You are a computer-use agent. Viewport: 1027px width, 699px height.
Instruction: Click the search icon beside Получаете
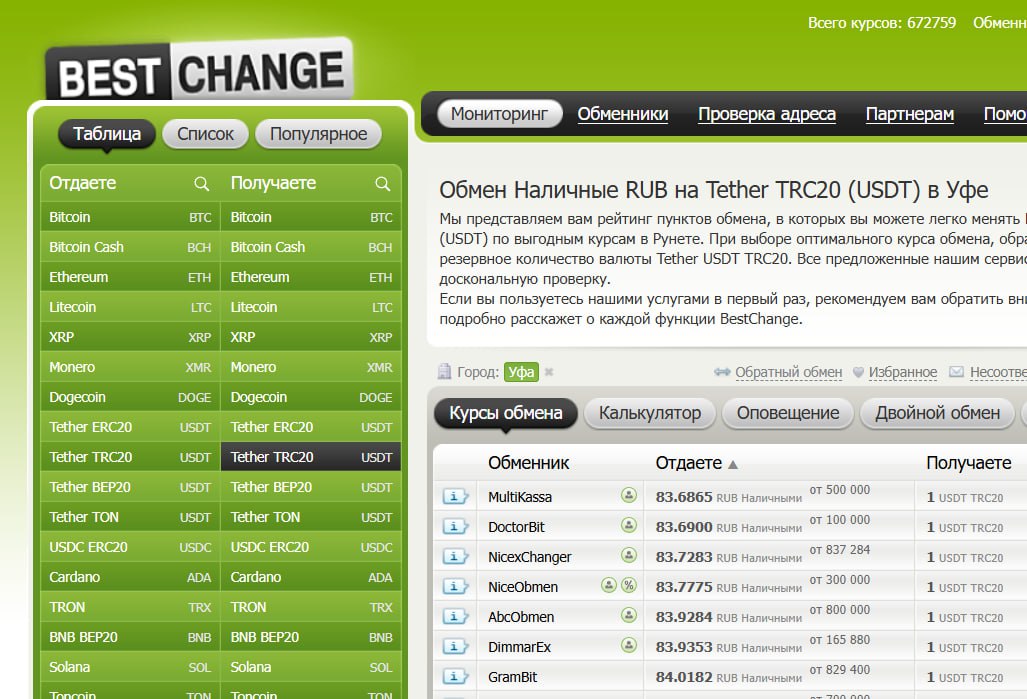382,184
